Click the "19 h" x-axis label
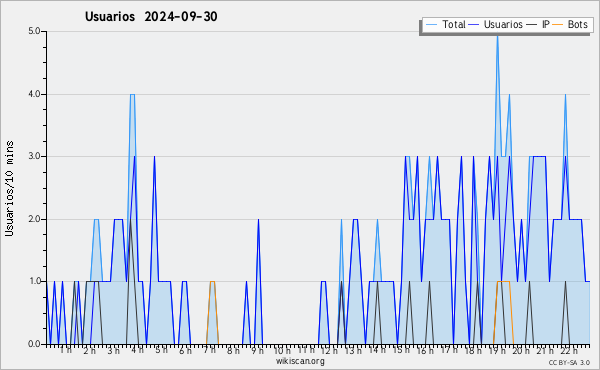 (497, 351)
